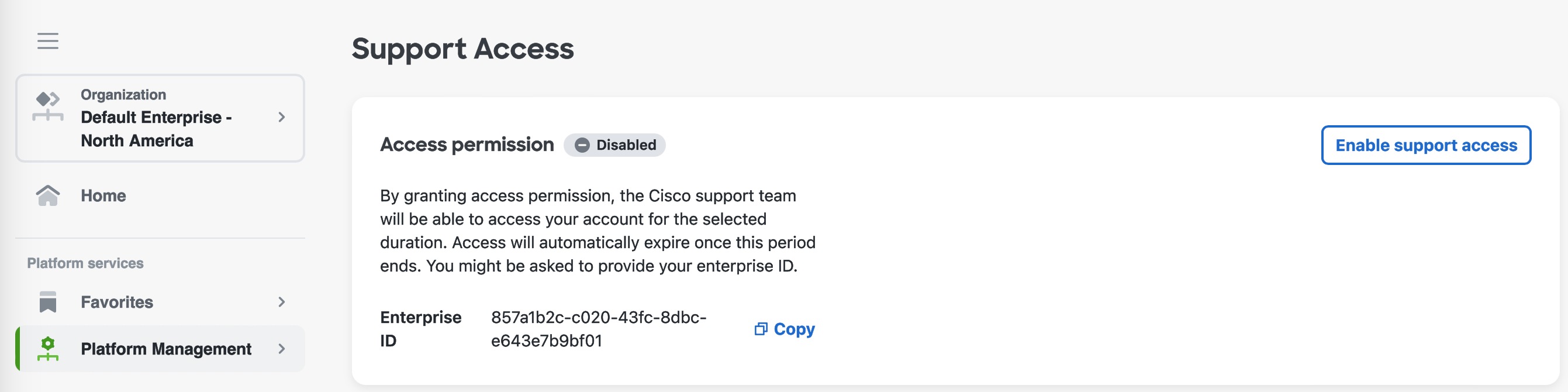This screenshot has height=392, width=1568.
Task: Open the Platform Management menu item
Action: point(160,349)
